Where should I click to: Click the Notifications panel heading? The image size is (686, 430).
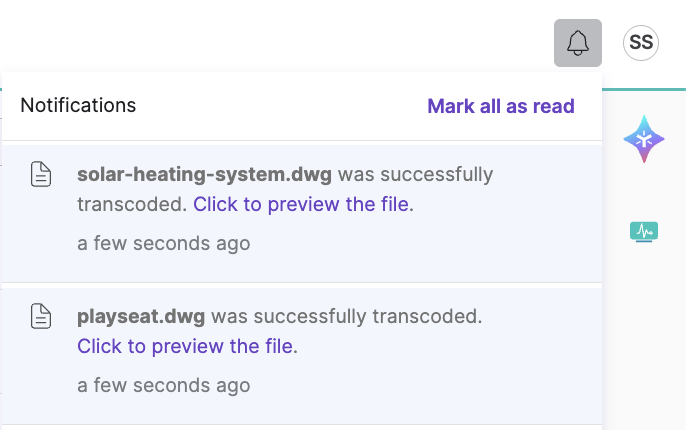coord(78,105)
